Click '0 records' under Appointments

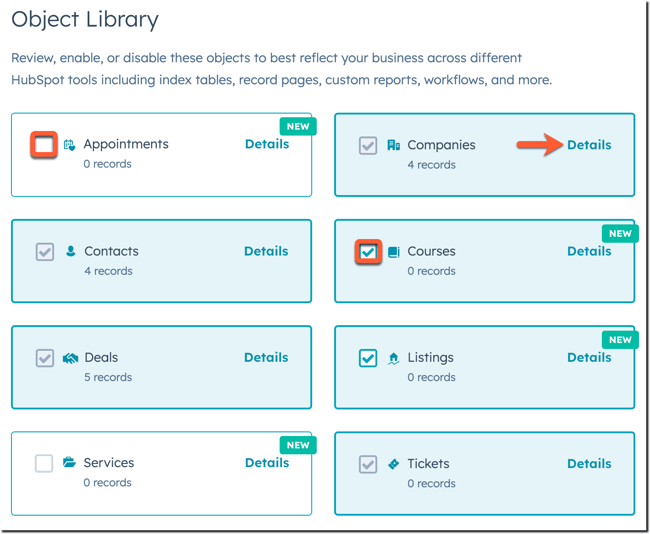[107, 164]
